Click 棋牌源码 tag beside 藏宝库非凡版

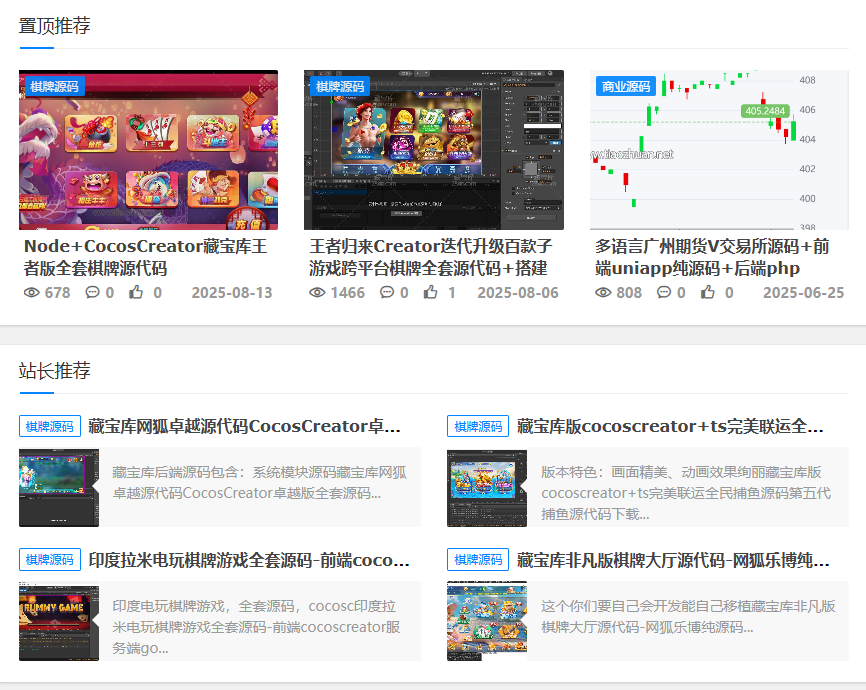pos(478,560)
